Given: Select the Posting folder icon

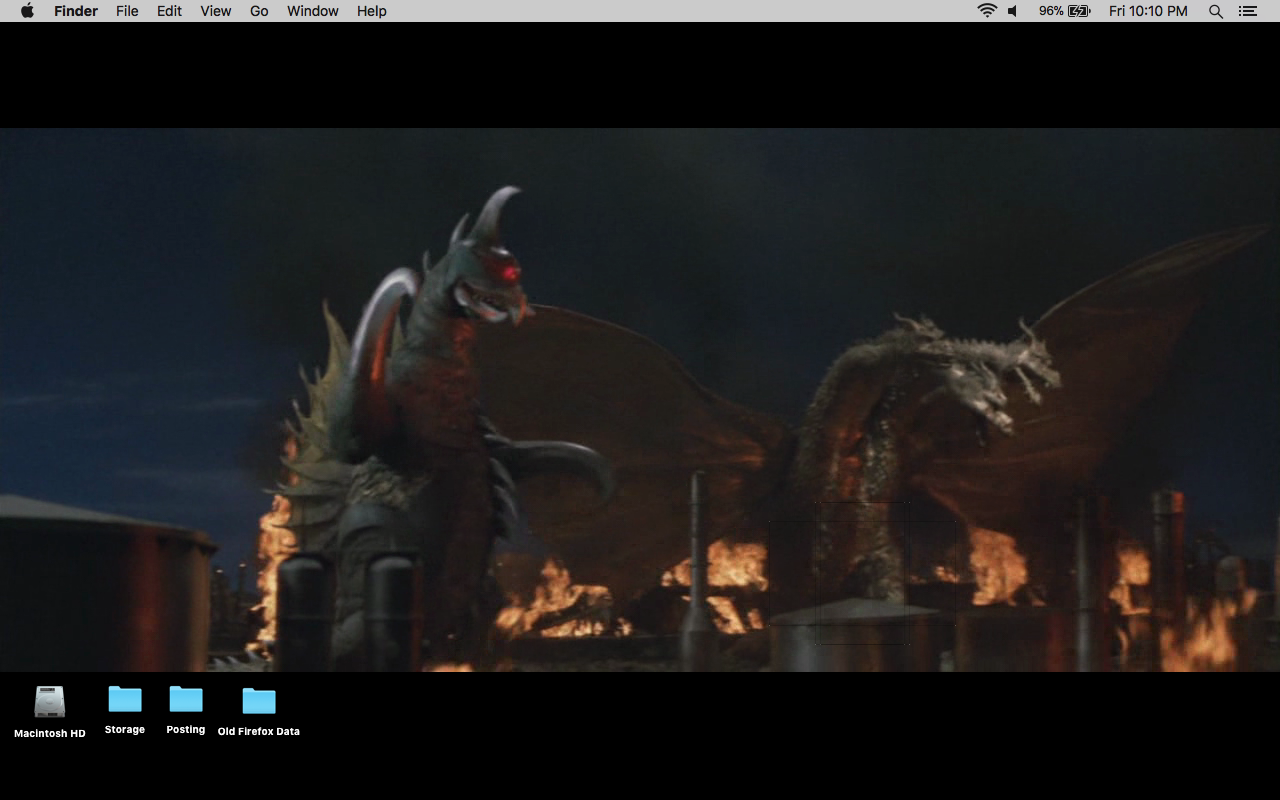Looking at the screenshot, I should pyautogui.click(x=186, y=699).
